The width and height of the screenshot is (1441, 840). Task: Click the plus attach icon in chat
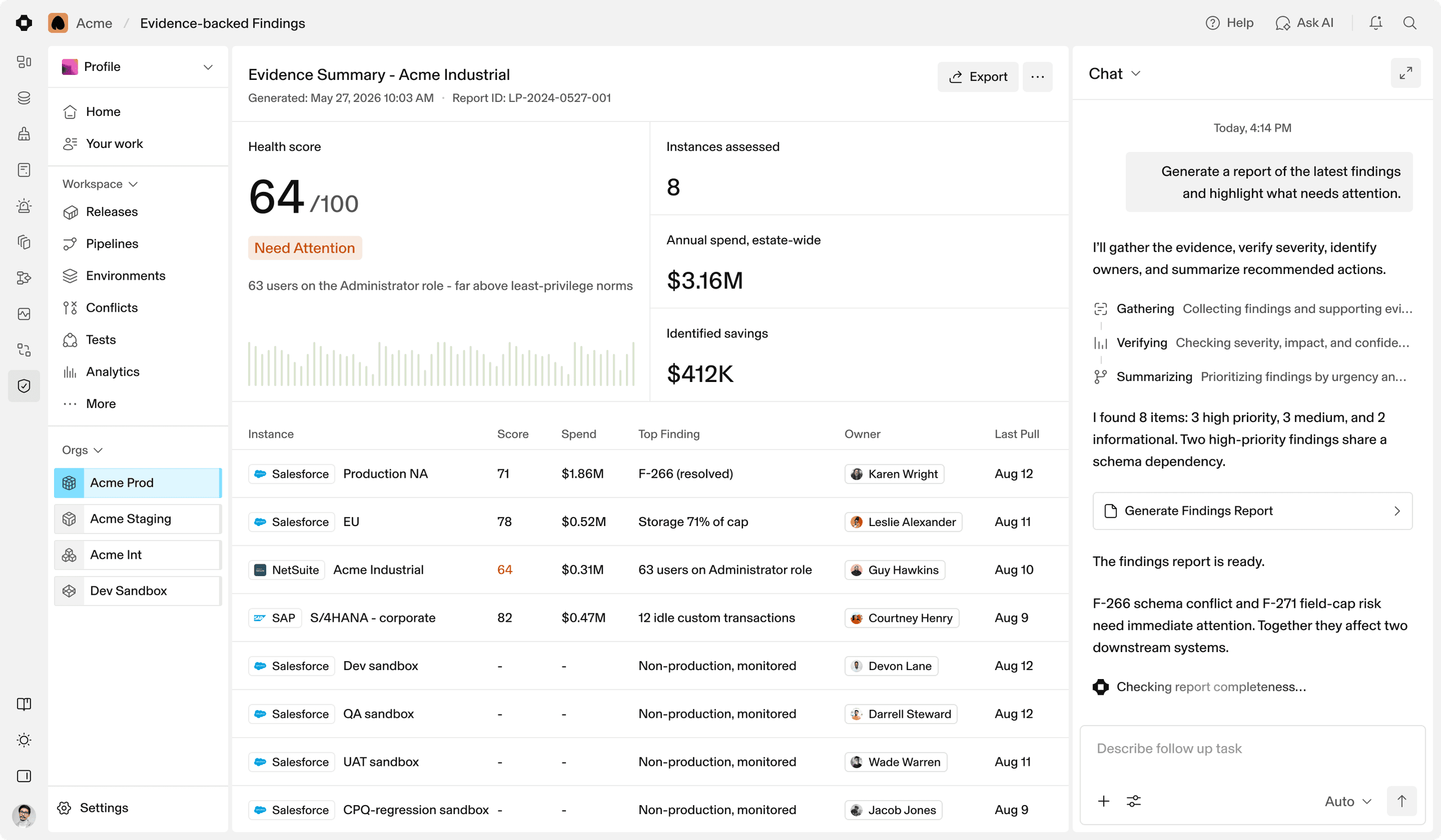tap(1104, 801)
